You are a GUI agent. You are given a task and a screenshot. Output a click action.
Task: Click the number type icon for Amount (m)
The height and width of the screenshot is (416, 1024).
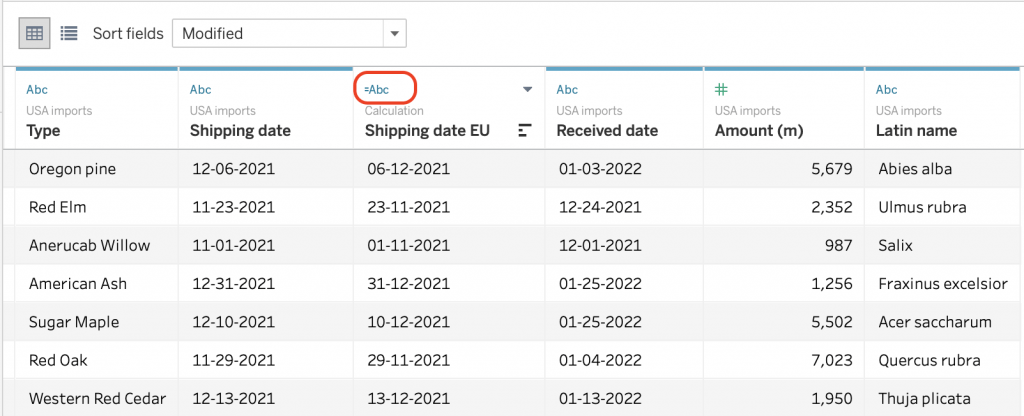pos(721,90)
